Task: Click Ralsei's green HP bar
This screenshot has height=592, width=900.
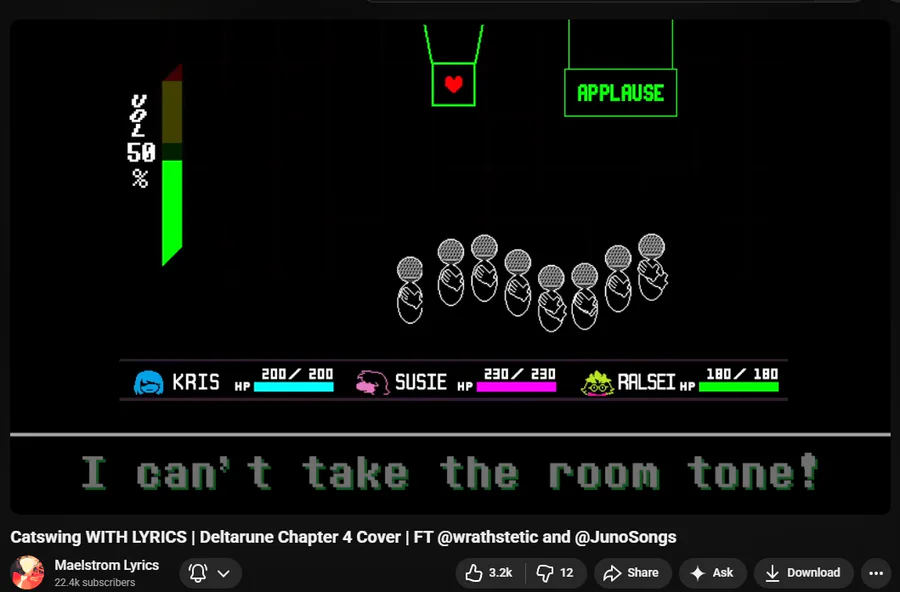Action: pos(739,387)
